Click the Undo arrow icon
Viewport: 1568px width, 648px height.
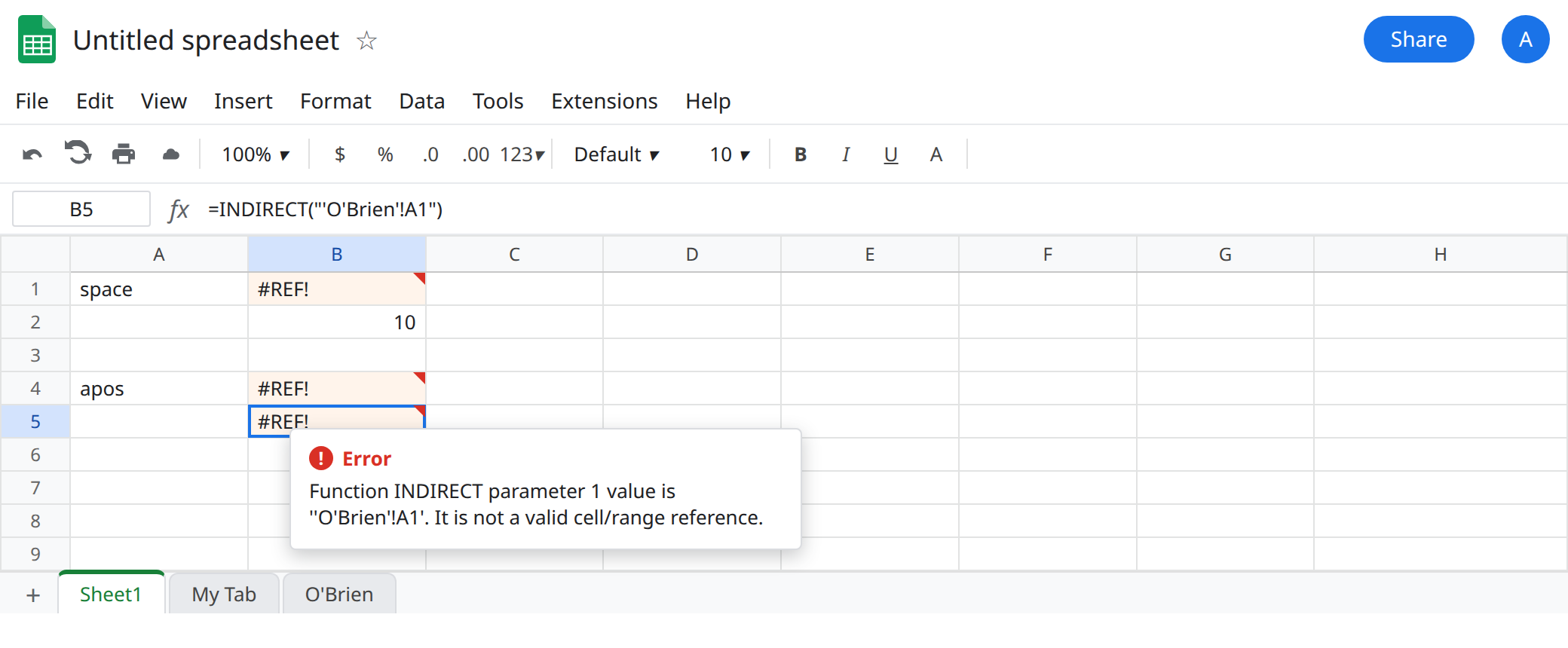pyautogui.click(x=32, y=154)
